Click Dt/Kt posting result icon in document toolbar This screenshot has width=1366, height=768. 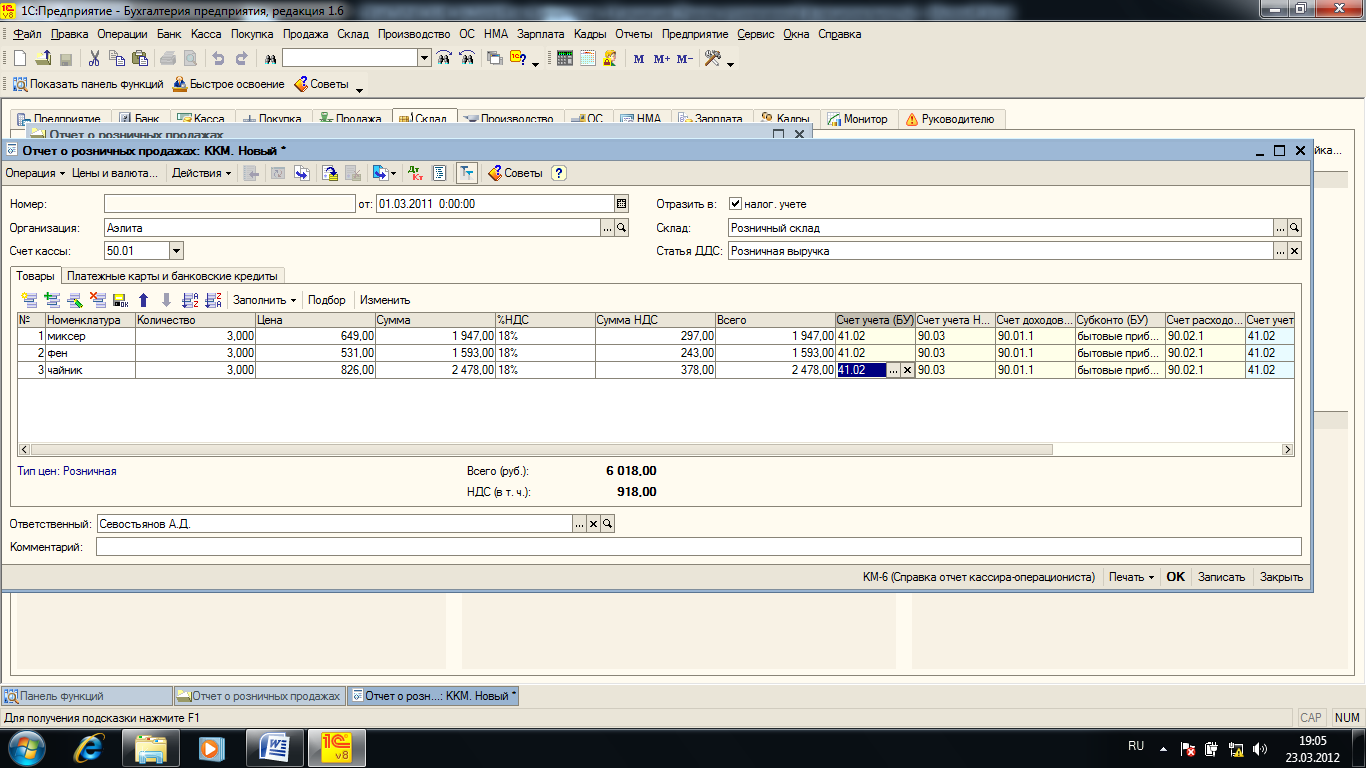point(417,173)
